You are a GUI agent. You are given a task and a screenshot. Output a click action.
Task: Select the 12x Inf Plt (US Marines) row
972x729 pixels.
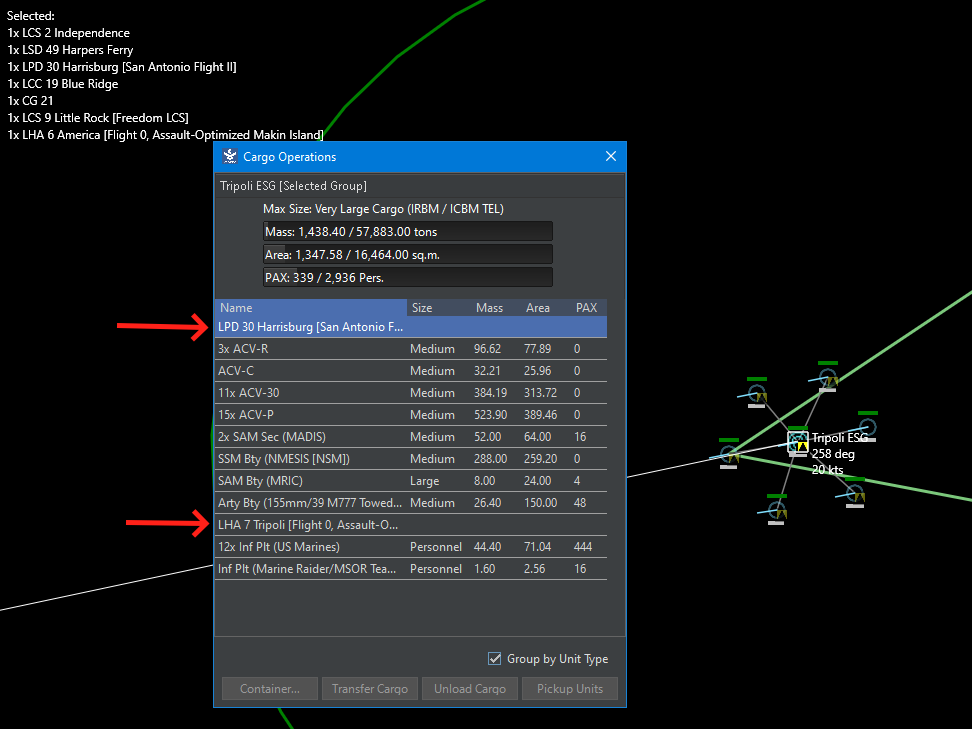[x=411, y=547]
